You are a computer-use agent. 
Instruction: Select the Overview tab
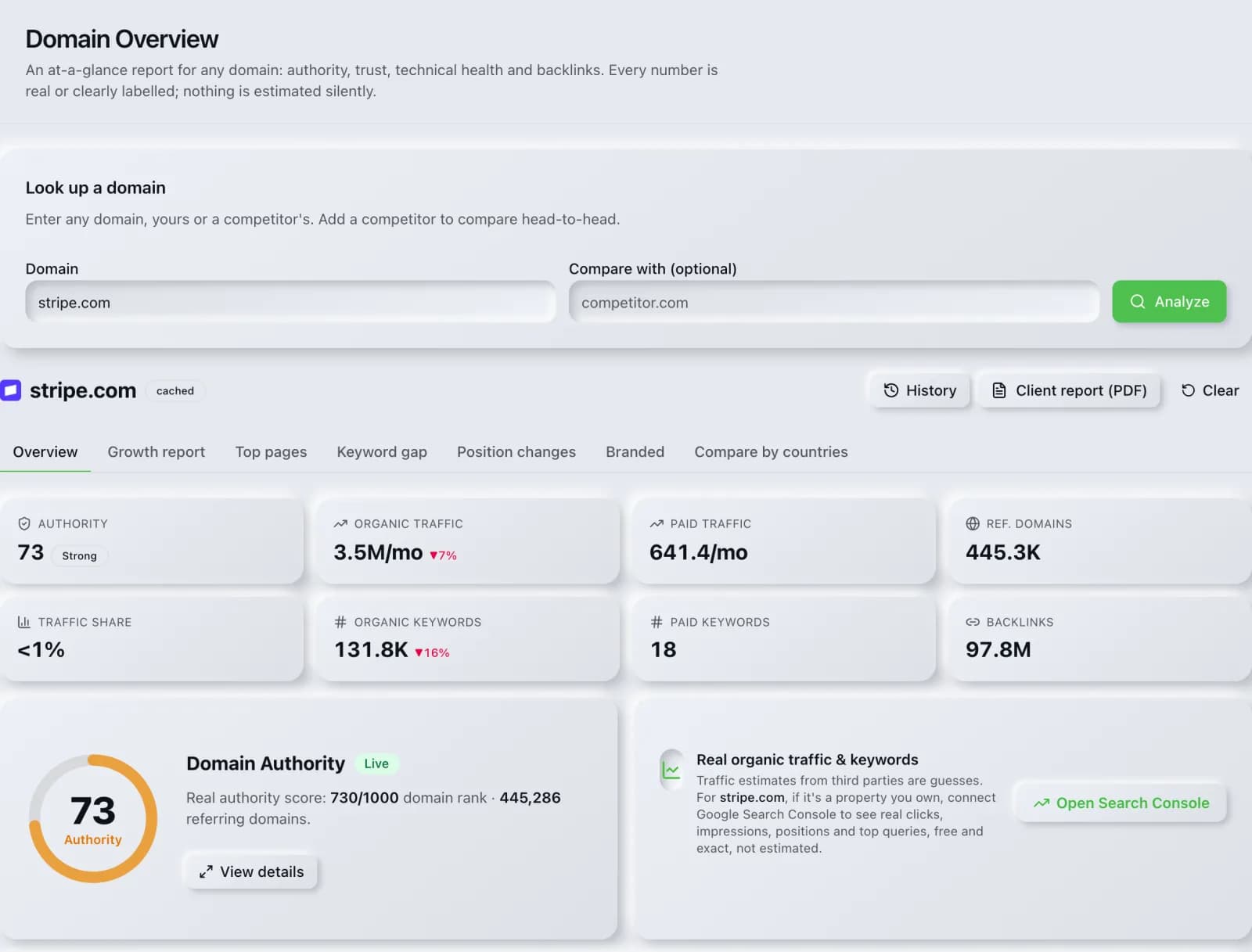45,452
